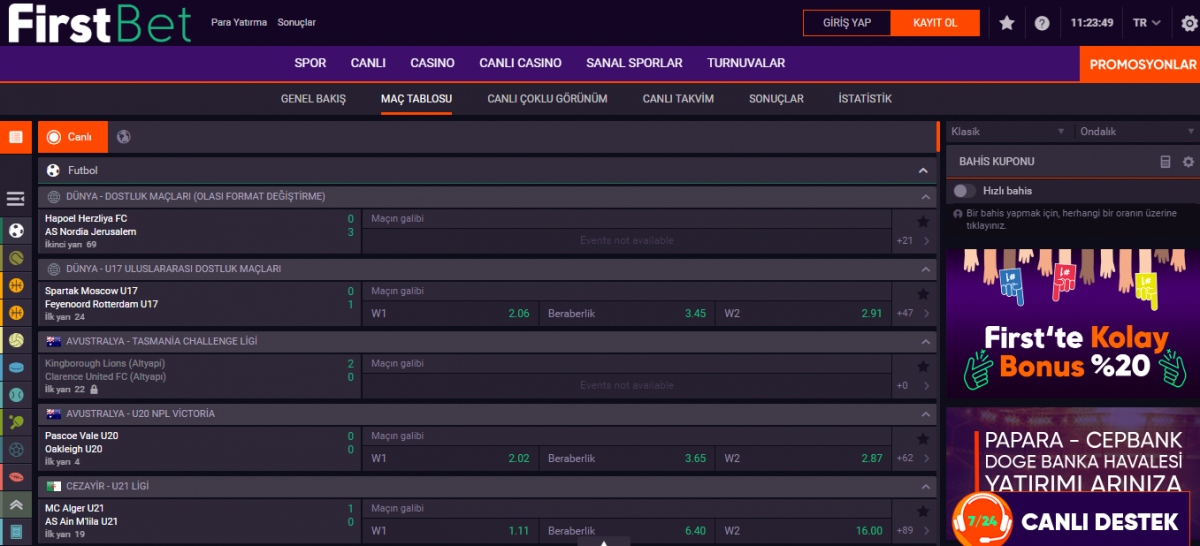Collapse Dünya - Dostluk Maçları league

926,197
